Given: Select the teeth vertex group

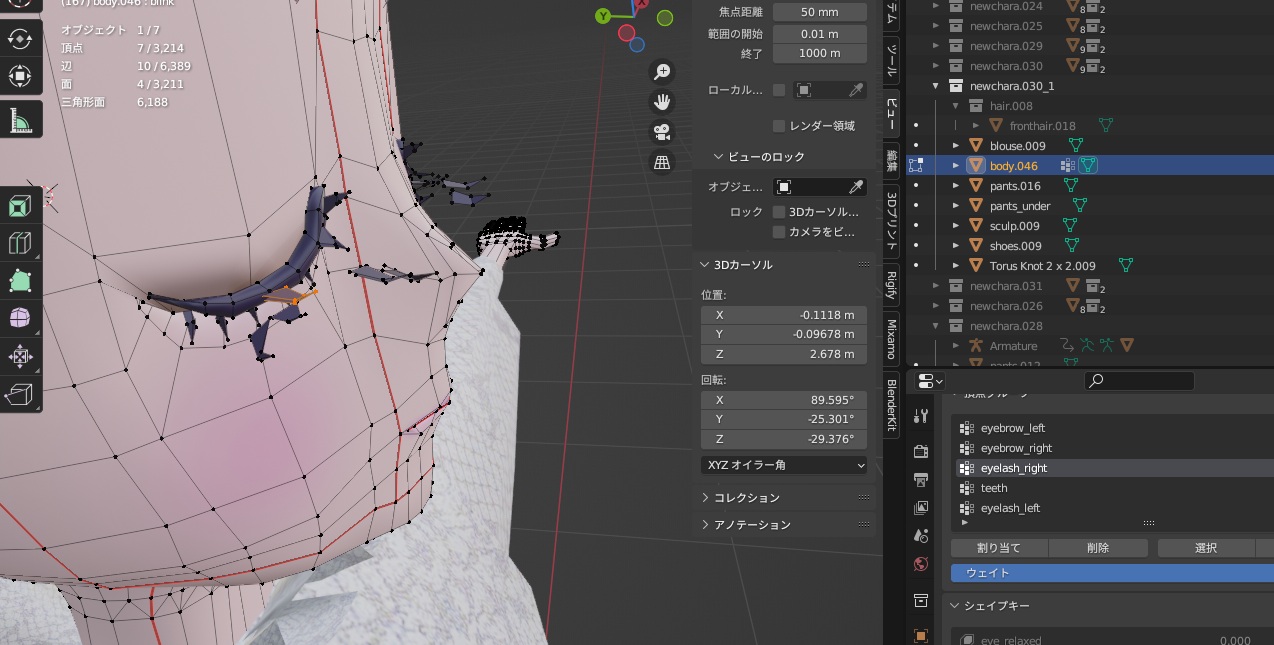Looking at the screenshot, I should point(994,488).
